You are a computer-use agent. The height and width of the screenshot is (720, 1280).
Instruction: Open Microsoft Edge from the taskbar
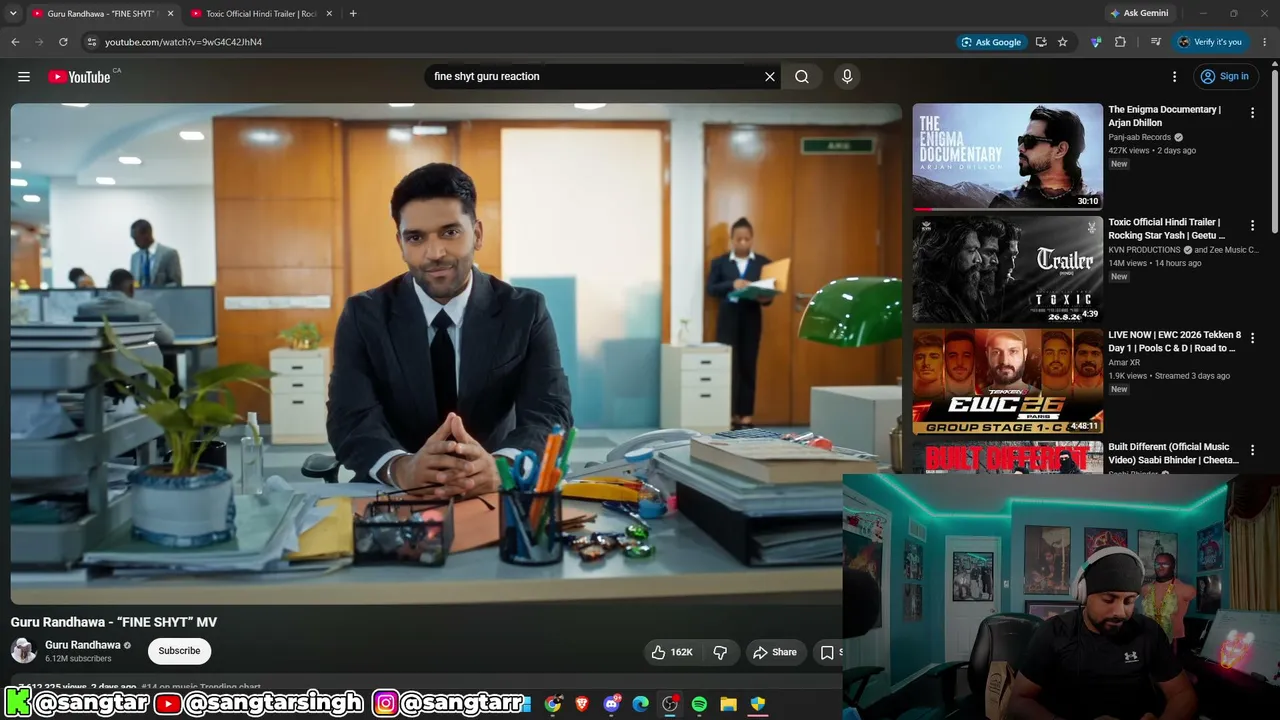tap(641, 704)
